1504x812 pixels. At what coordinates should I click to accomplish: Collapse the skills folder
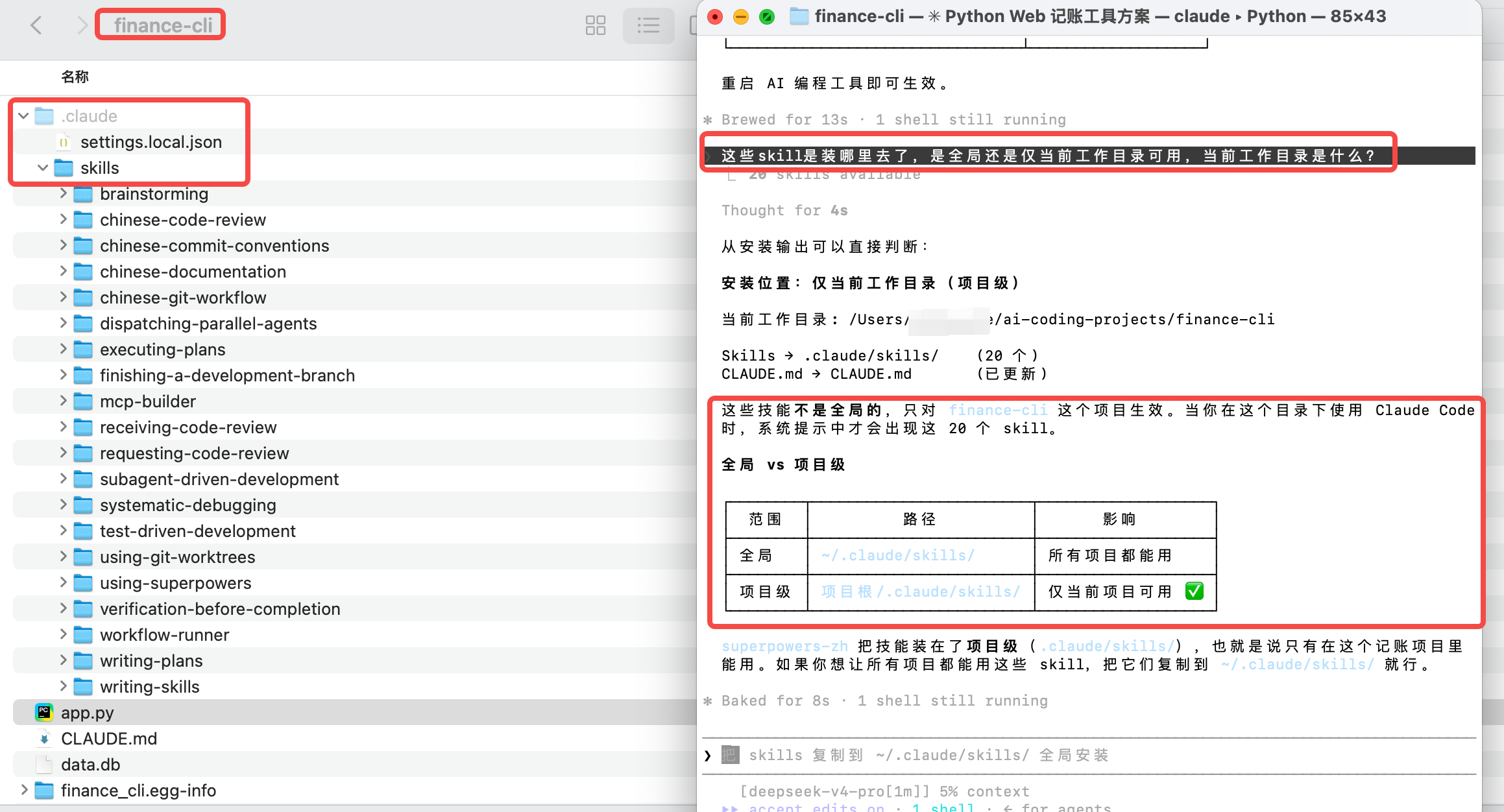(43, 168)
